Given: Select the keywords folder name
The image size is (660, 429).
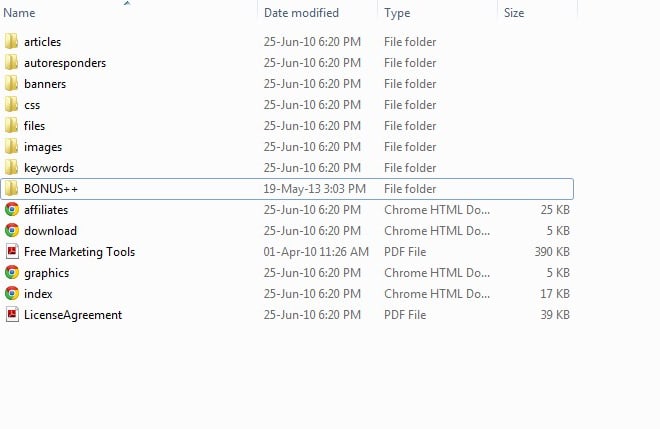Looking at the screenshot, I should [49, 168].
